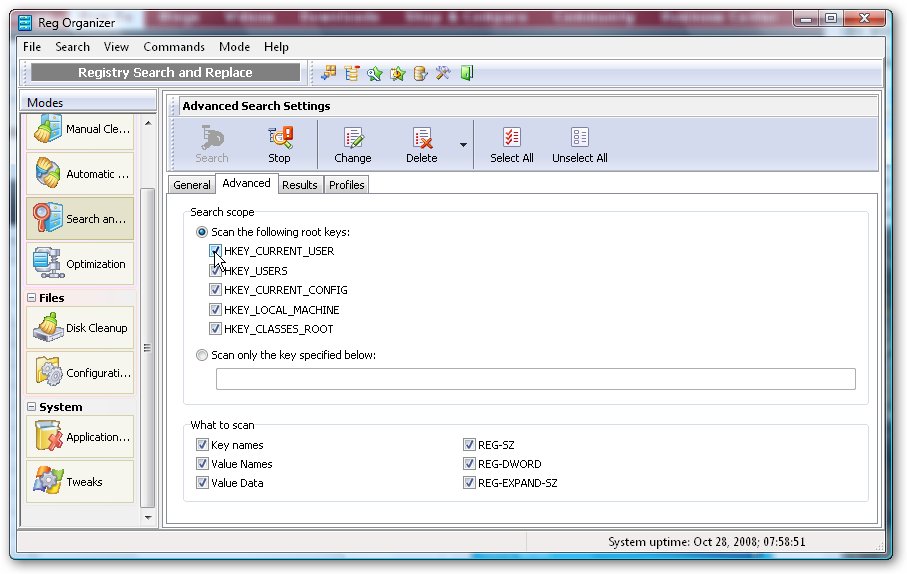Open the dropdown arrow beside Delete
The height and width of the screenshot is (574, 907).
[x=463, y=145]
